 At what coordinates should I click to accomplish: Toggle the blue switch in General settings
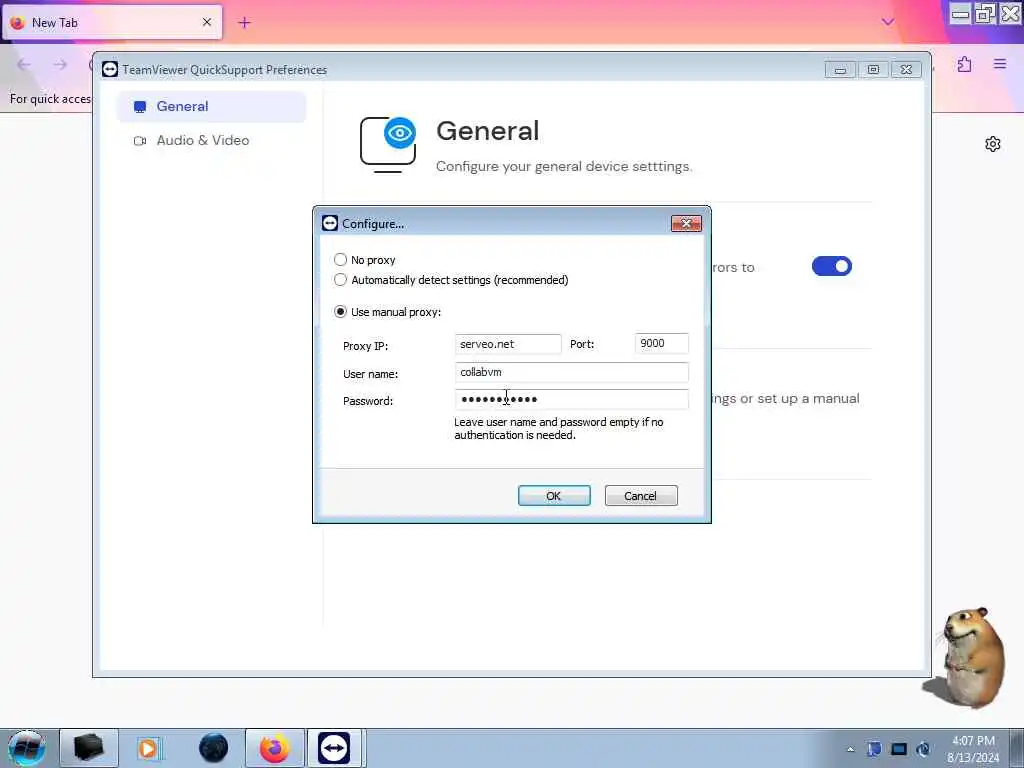tap(831, 266)
